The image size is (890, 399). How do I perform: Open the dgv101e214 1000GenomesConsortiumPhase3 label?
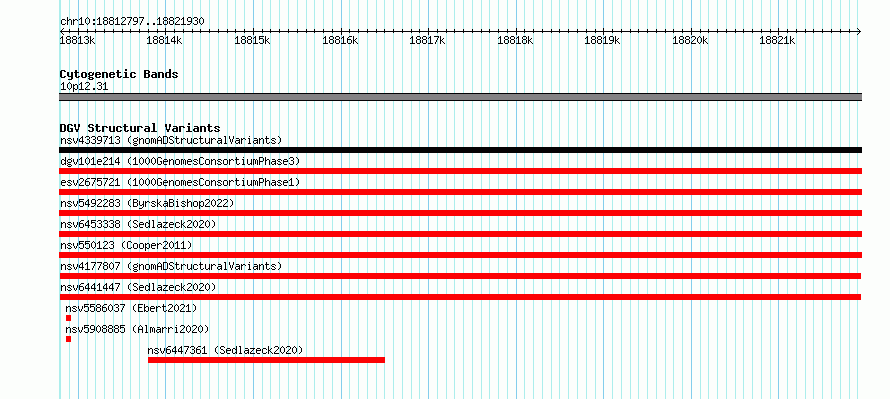point(180,161)
